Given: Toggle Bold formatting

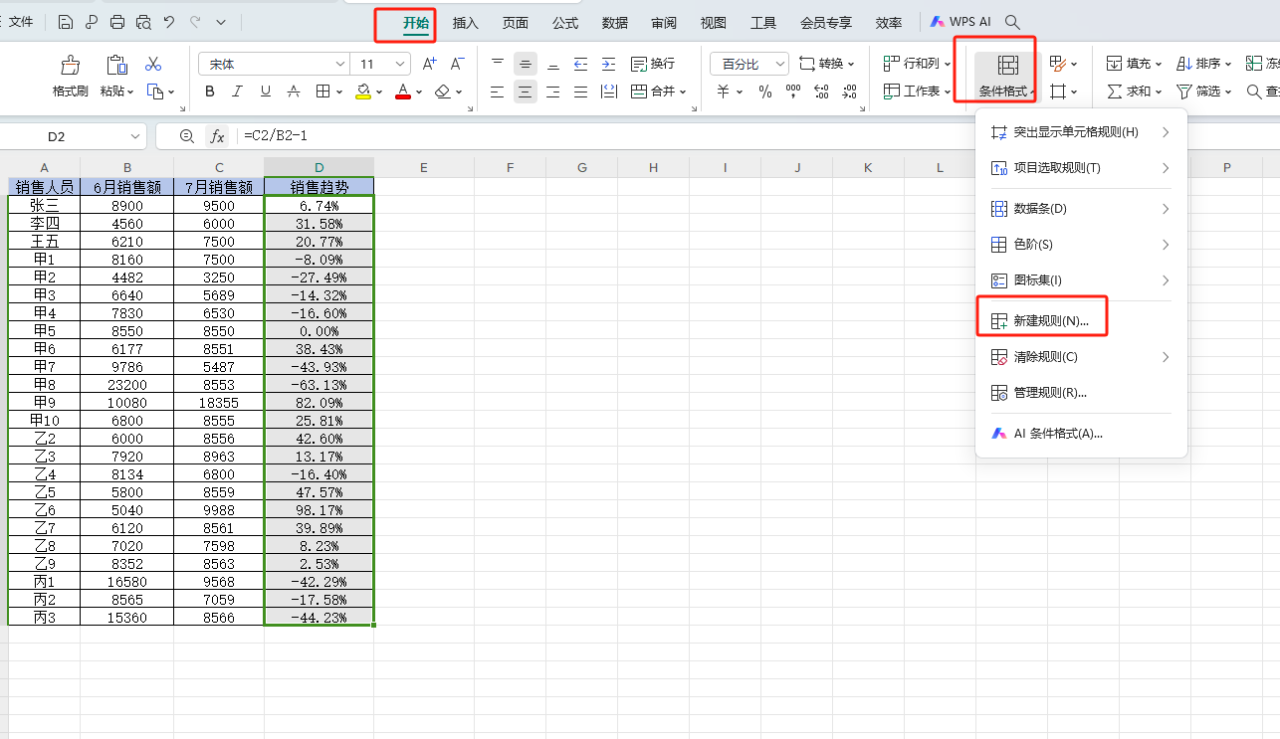Looking at the screenshot, I should pyautogui.click(x=210, y=91).
